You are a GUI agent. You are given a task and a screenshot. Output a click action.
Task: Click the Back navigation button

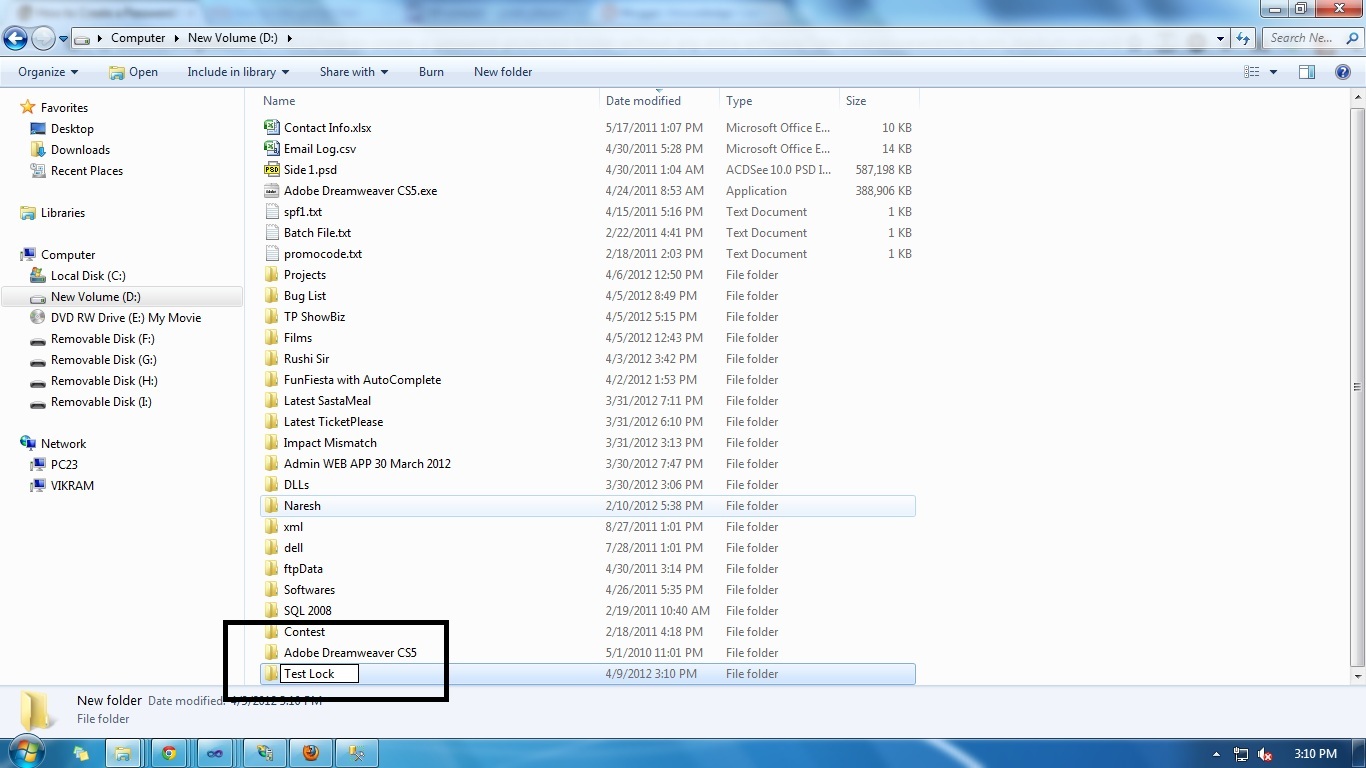tap(16, 37)
